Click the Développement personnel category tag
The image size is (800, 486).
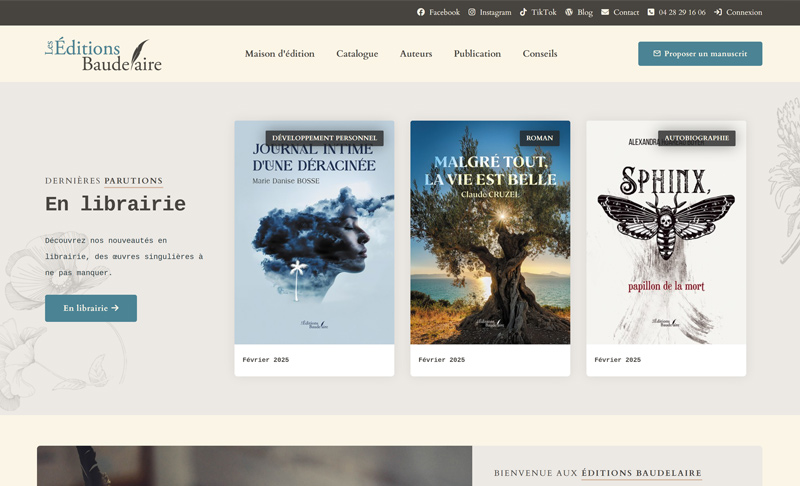(324, 138)
